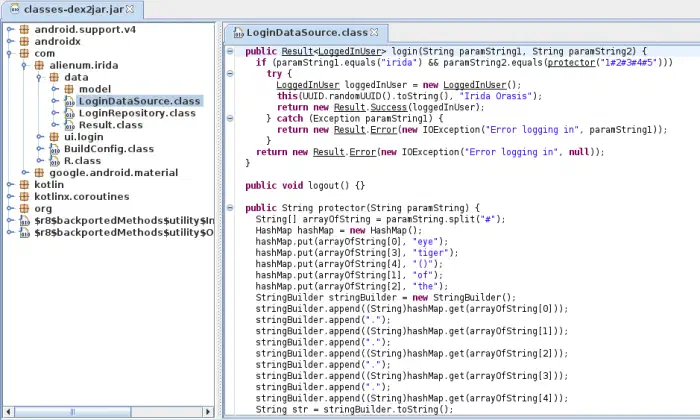Click the androidx package icon
Viewport: 700px width, 420px height.
coord(24,42)
